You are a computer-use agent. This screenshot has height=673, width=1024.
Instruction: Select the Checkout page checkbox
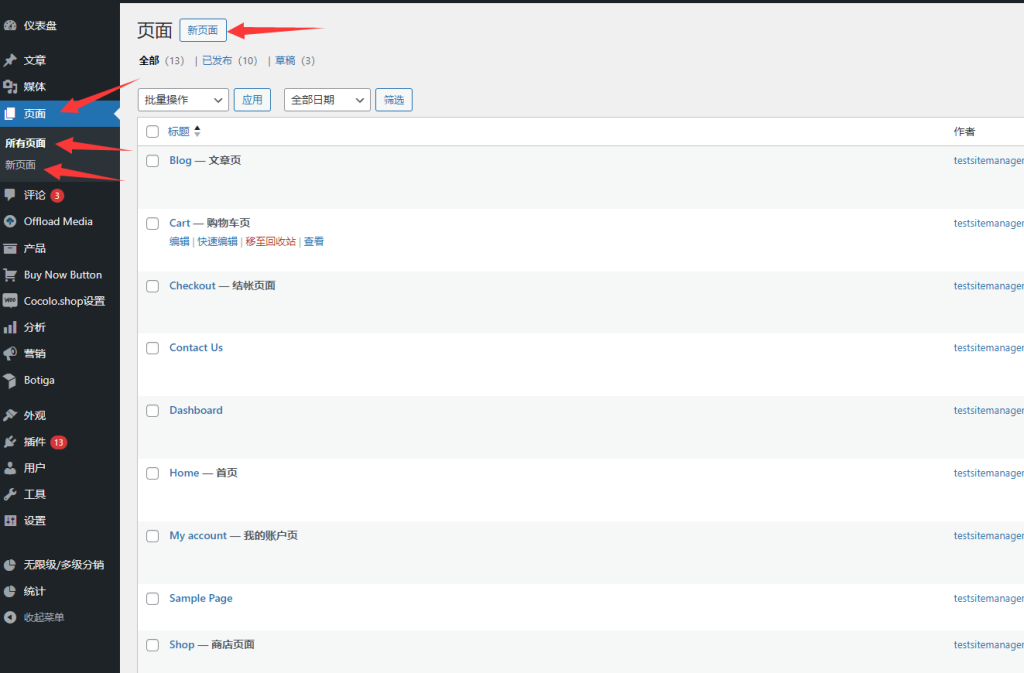pyautogui.click(x=153, y=286)
